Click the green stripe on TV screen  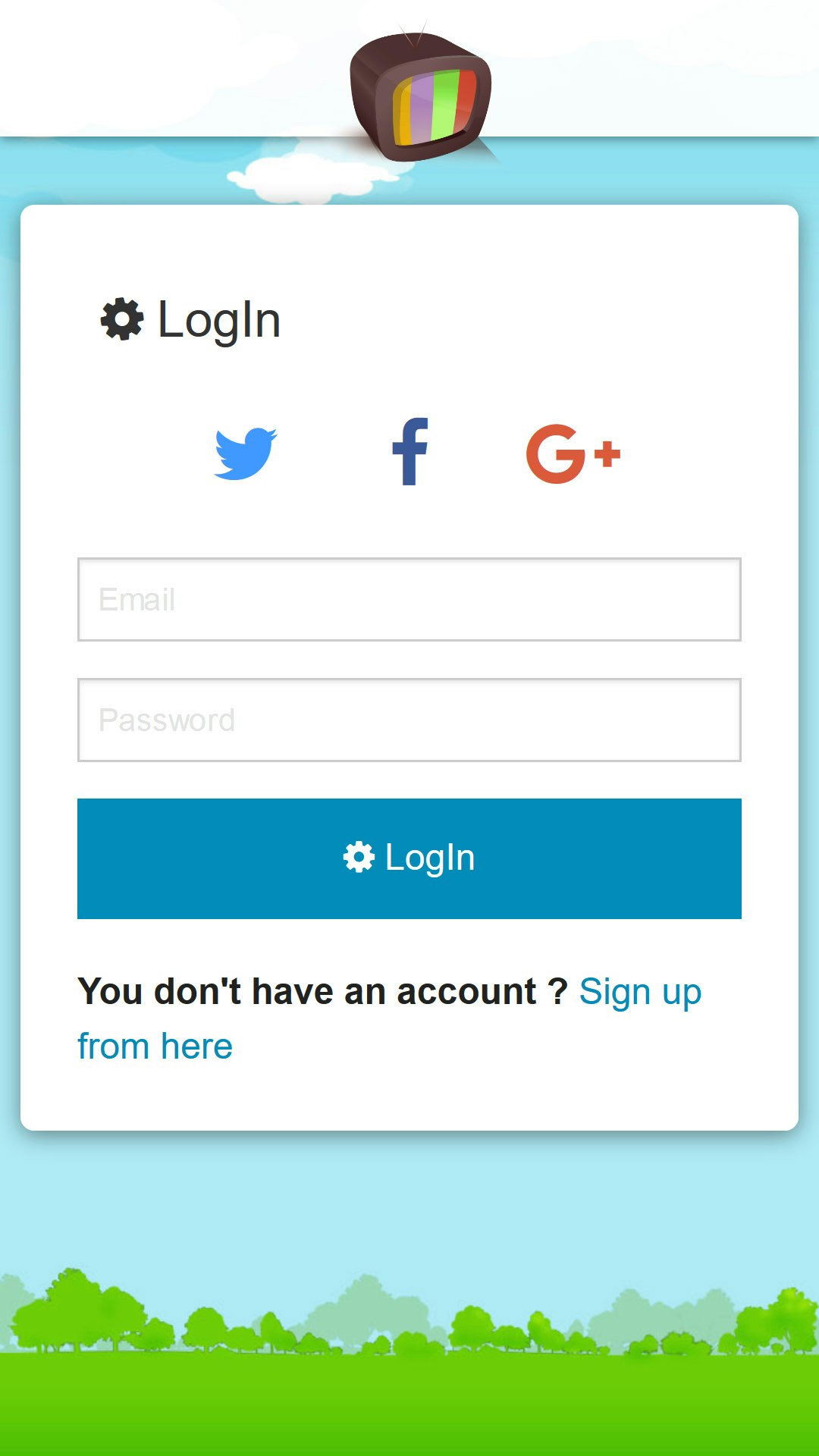coord(446,104)
